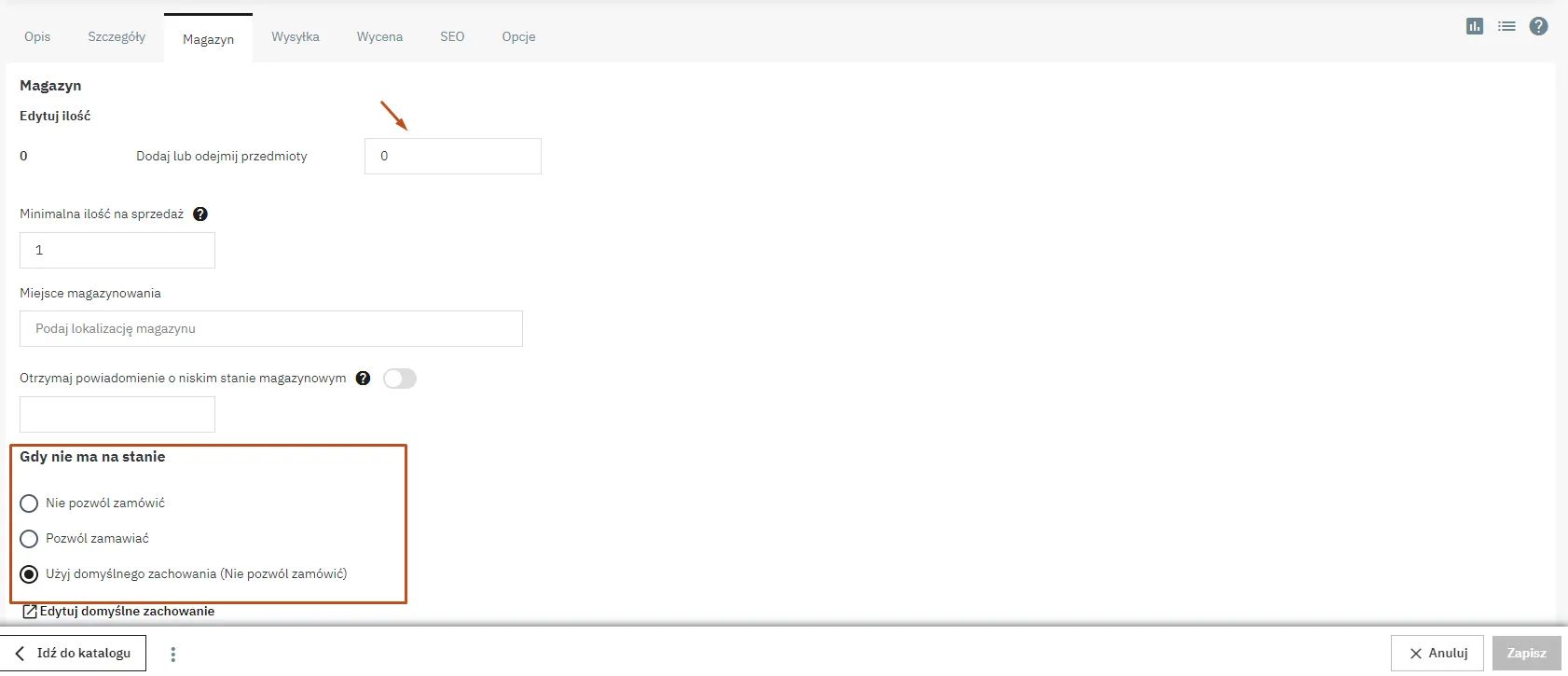Focus the "Podaj lokalizację magazynu" field
This screenshot has width=1568, height=676.
point(270,329)
